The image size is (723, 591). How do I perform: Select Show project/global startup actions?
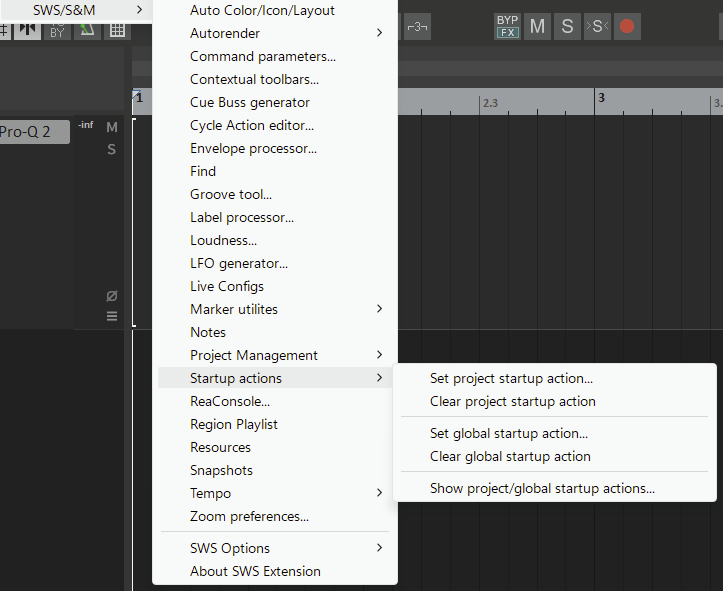(542, 489)
